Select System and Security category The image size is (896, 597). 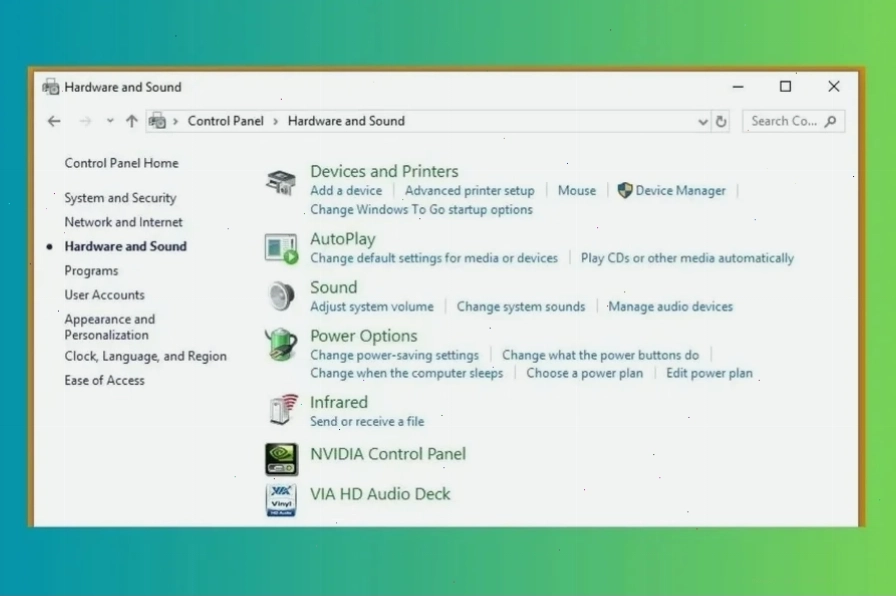121,198
